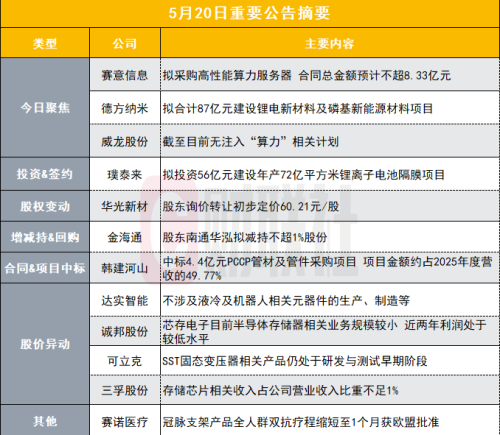Click company name 德方纳米
The width and height of the screenshot is (500, 435).
click(125, 108)
